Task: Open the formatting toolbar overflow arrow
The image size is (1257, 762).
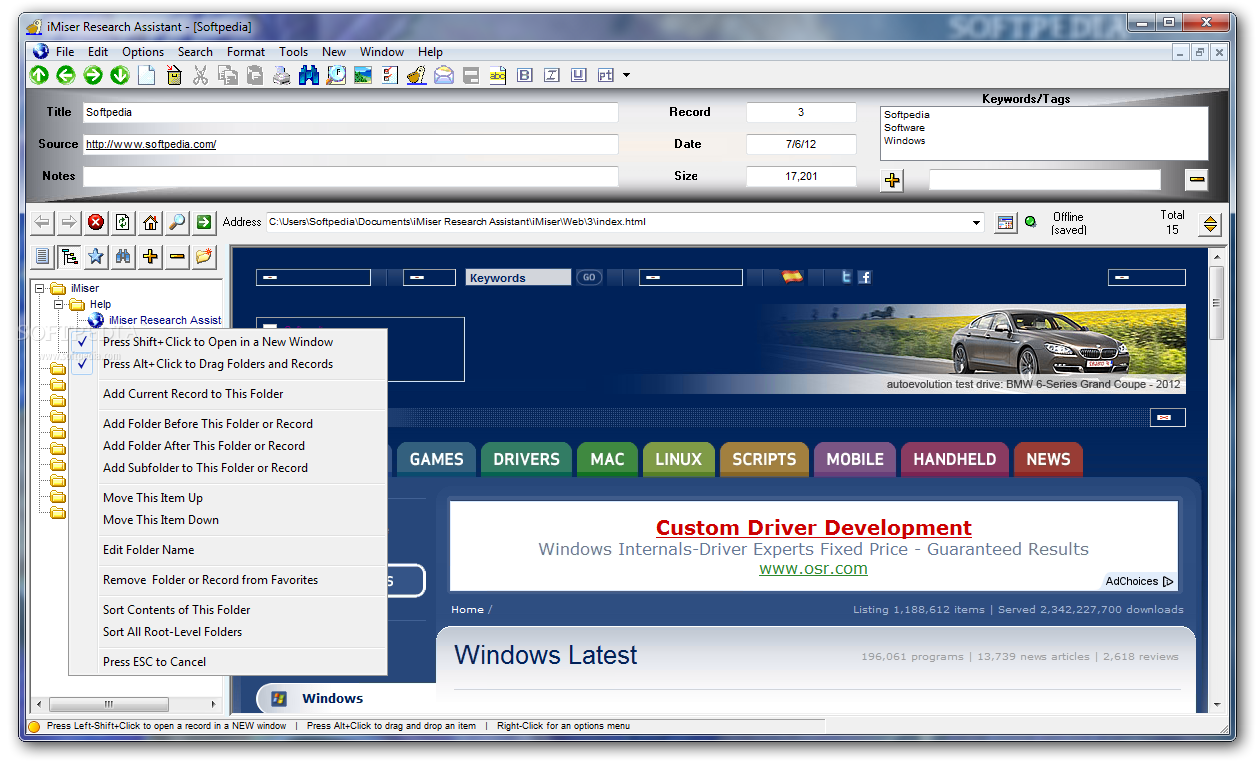Action: point(626,75)
